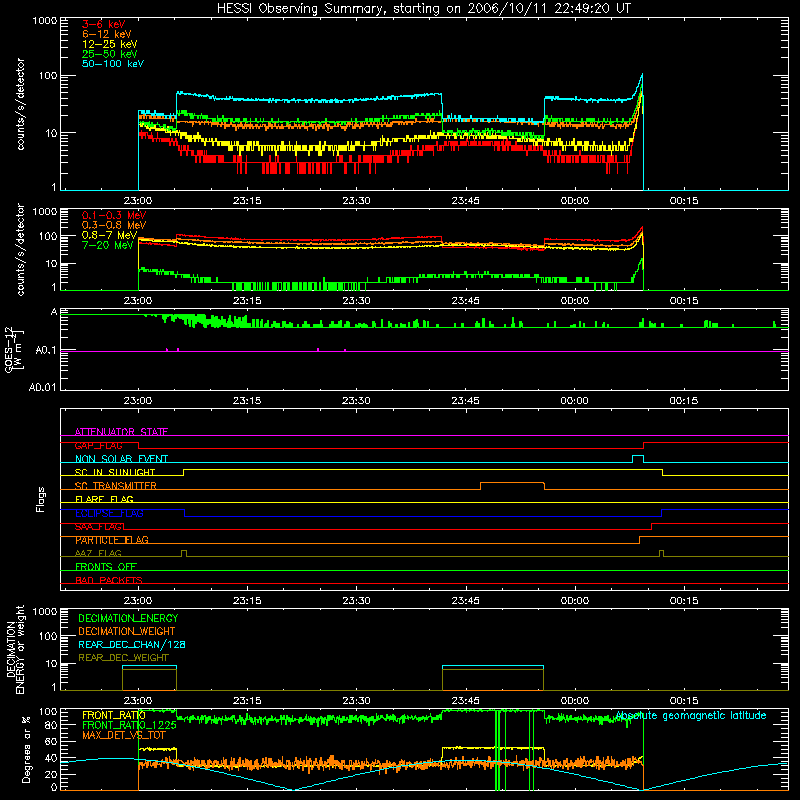Select the red 0.1-0.3 MeV legend label

point(114,215)
